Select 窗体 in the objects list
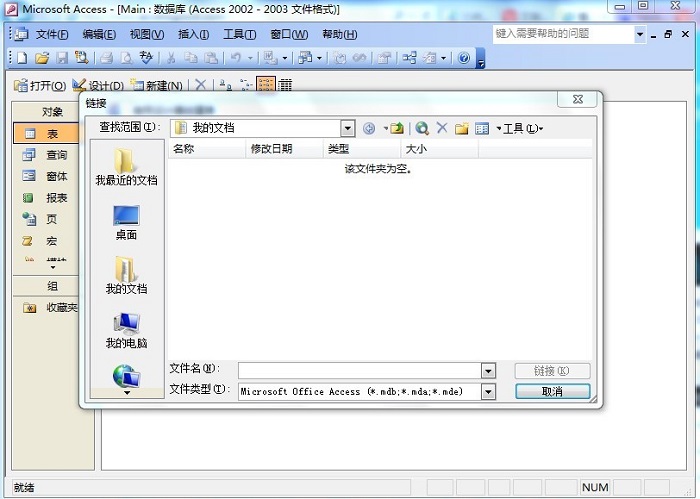The height and width of the screenshot is (499, 700). 46,176
